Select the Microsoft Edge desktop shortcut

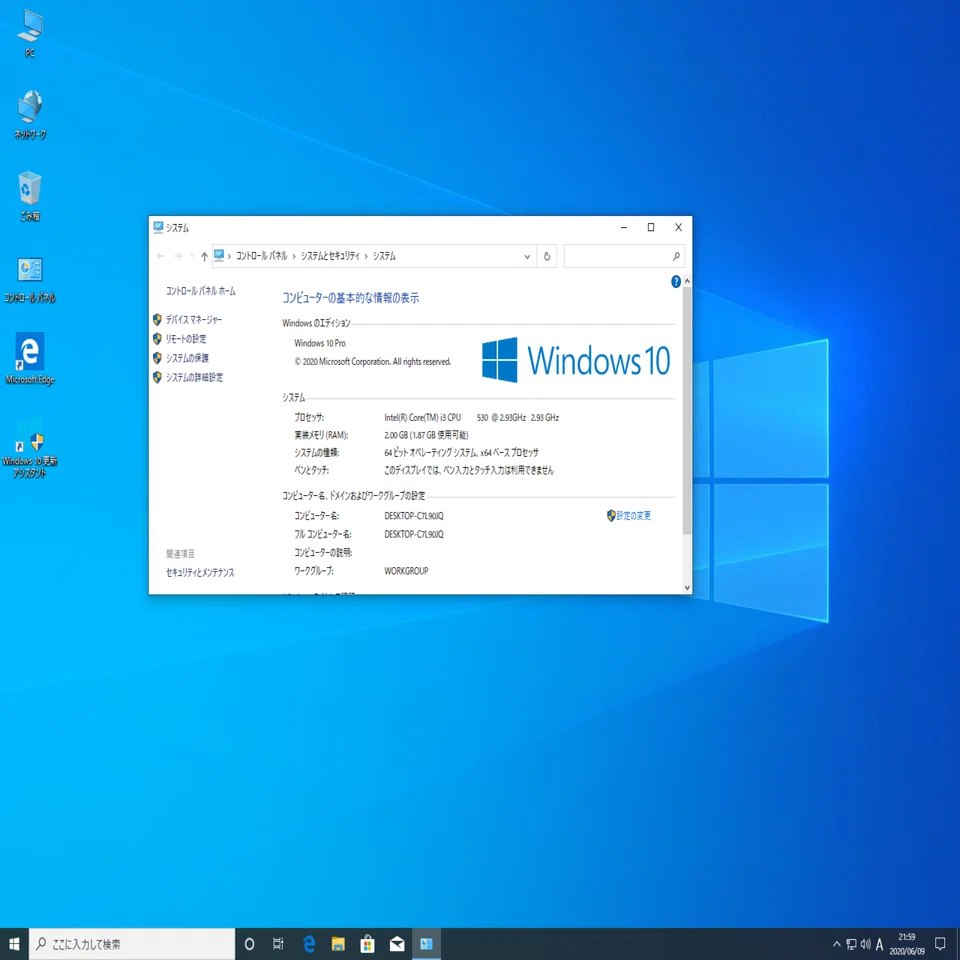point(29,359)
